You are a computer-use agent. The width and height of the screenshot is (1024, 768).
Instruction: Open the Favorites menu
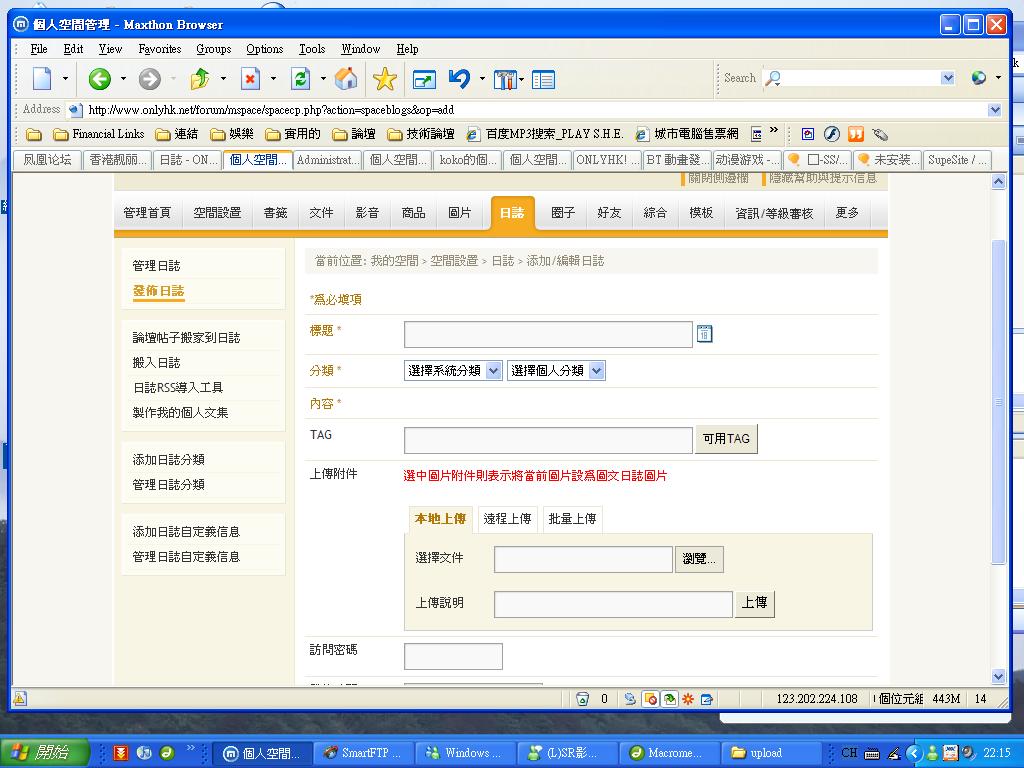pyautogui.click(x=159, y=49)
